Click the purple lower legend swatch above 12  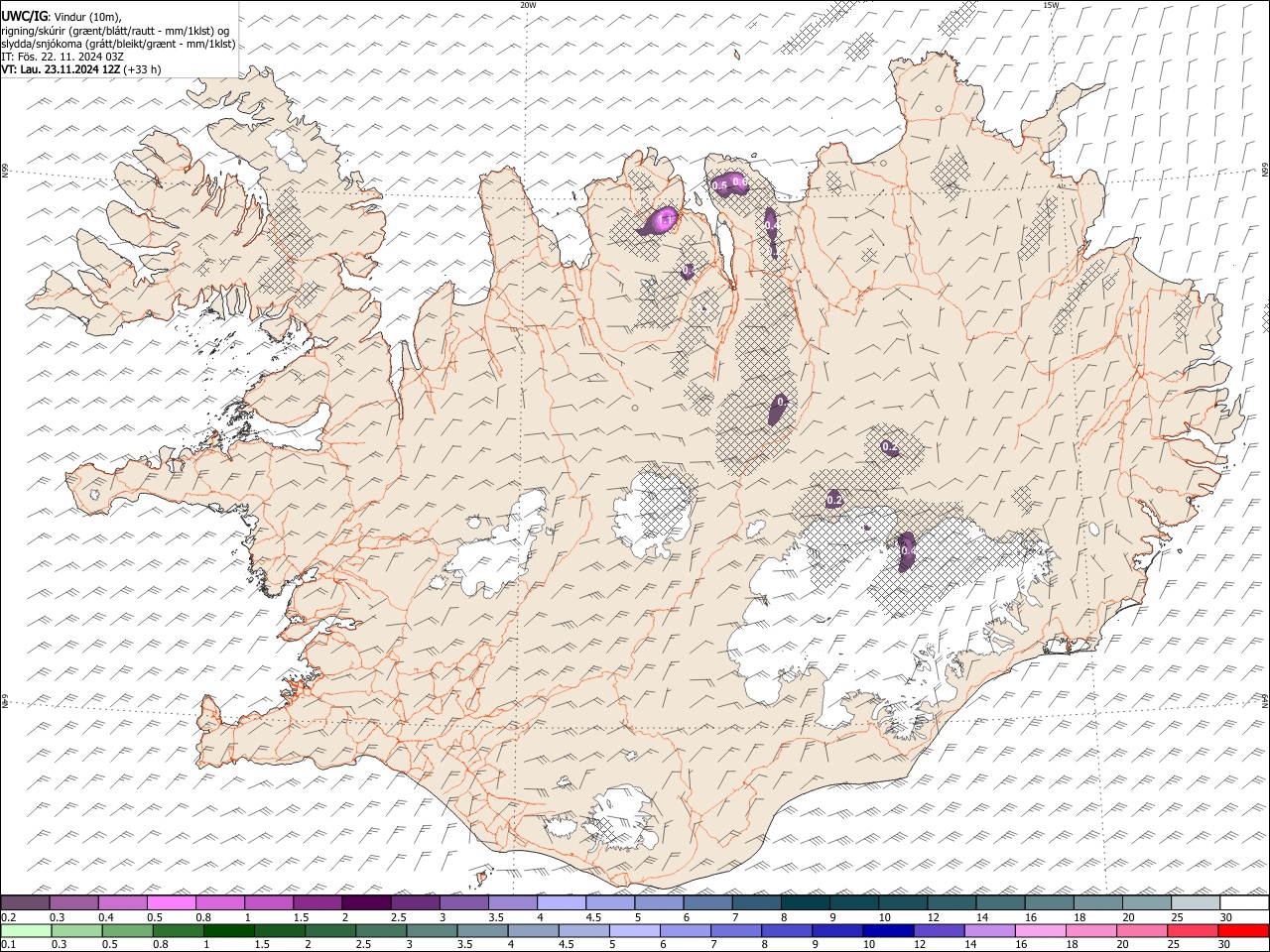tap(939, 931)
